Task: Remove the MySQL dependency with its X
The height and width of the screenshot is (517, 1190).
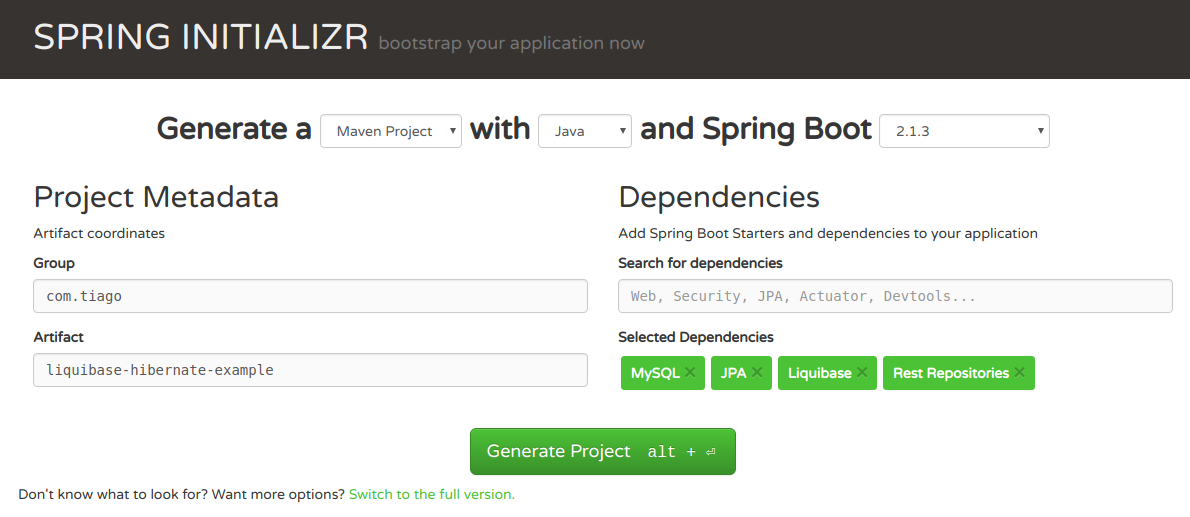Action: point(689,373)
